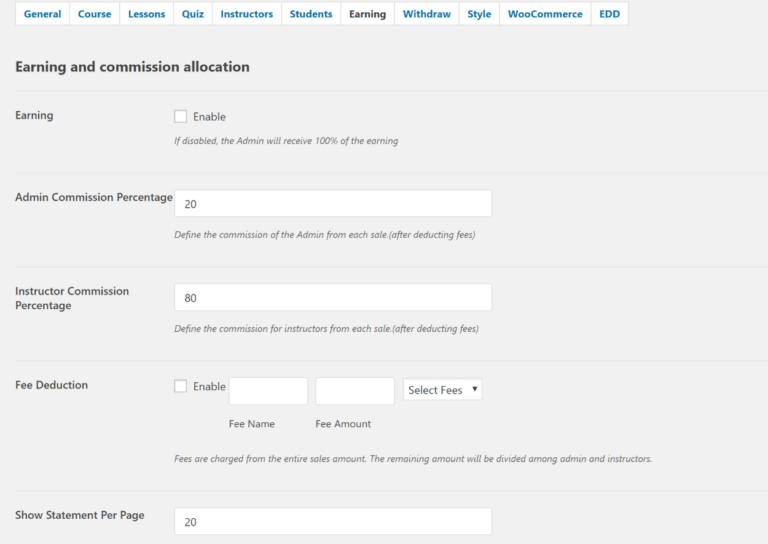Open the Style tab
This screenshot has height=544, width=768.
pos(479,14)
